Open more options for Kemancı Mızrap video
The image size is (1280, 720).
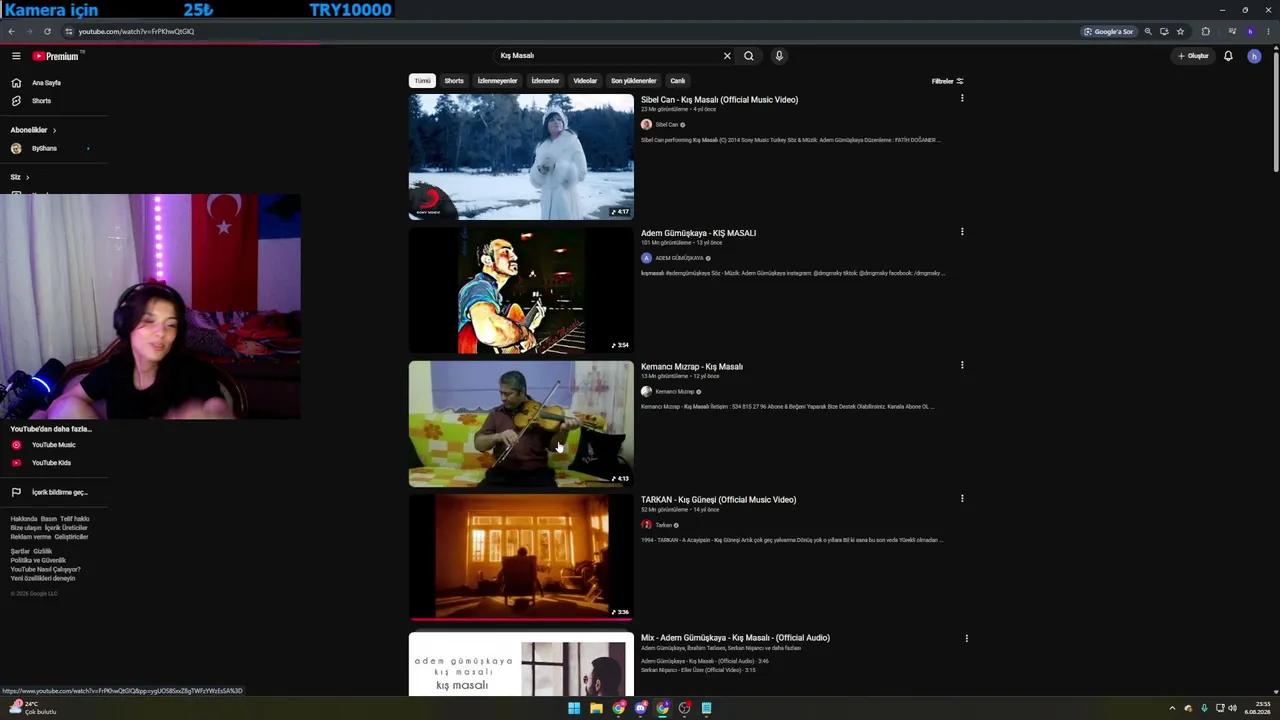(962, 365)
